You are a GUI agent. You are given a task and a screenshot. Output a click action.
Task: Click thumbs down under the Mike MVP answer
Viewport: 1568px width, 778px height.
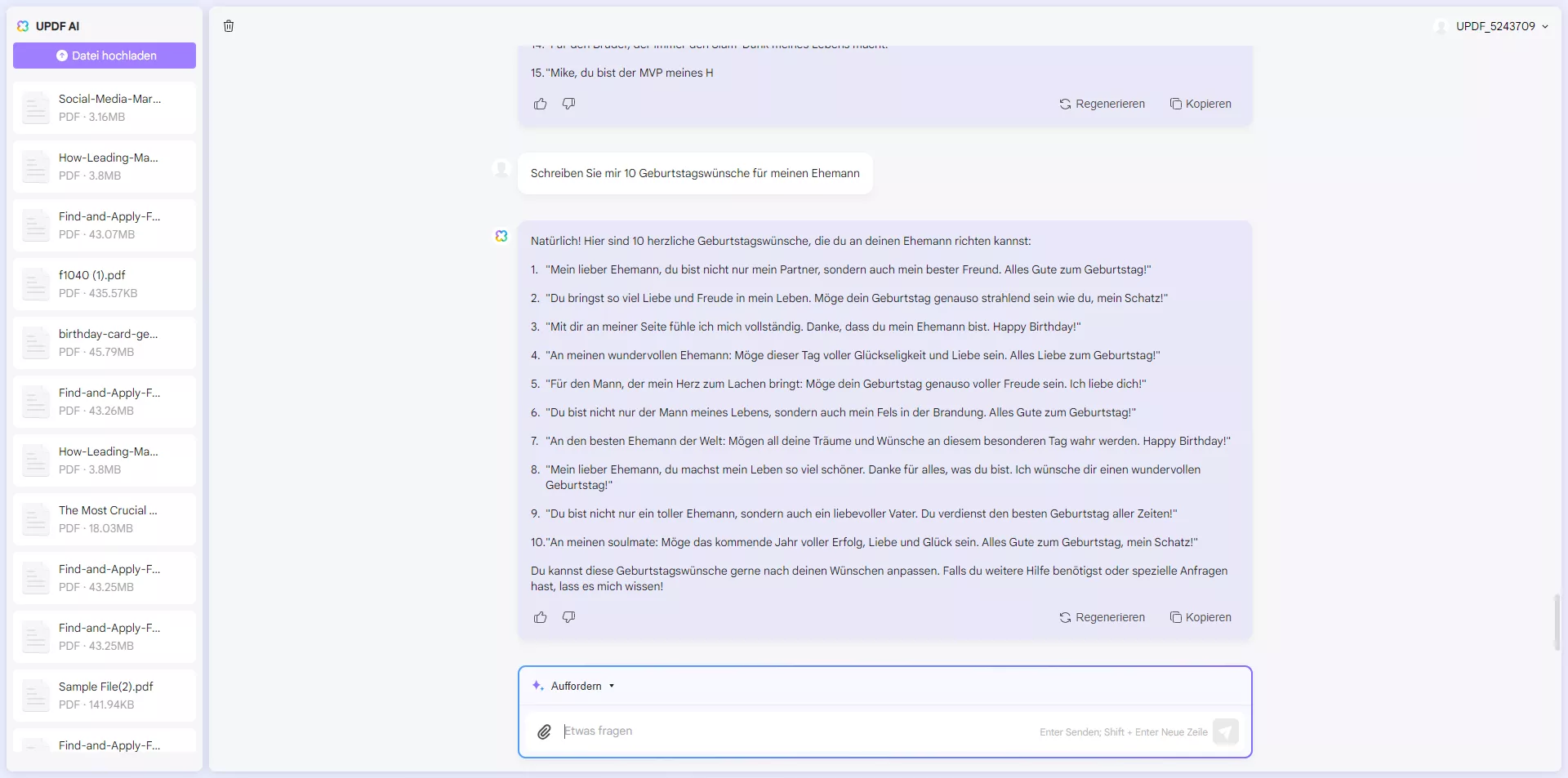[x=569, y=104]
